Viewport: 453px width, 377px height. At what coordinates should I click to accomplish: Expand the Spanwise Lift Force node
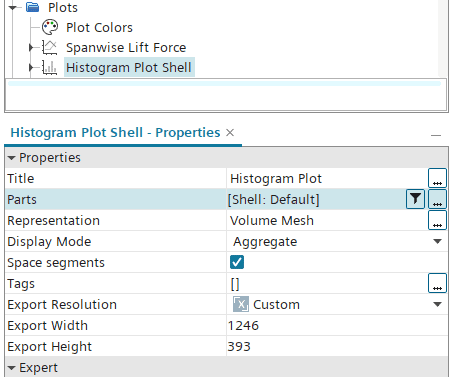31,47
